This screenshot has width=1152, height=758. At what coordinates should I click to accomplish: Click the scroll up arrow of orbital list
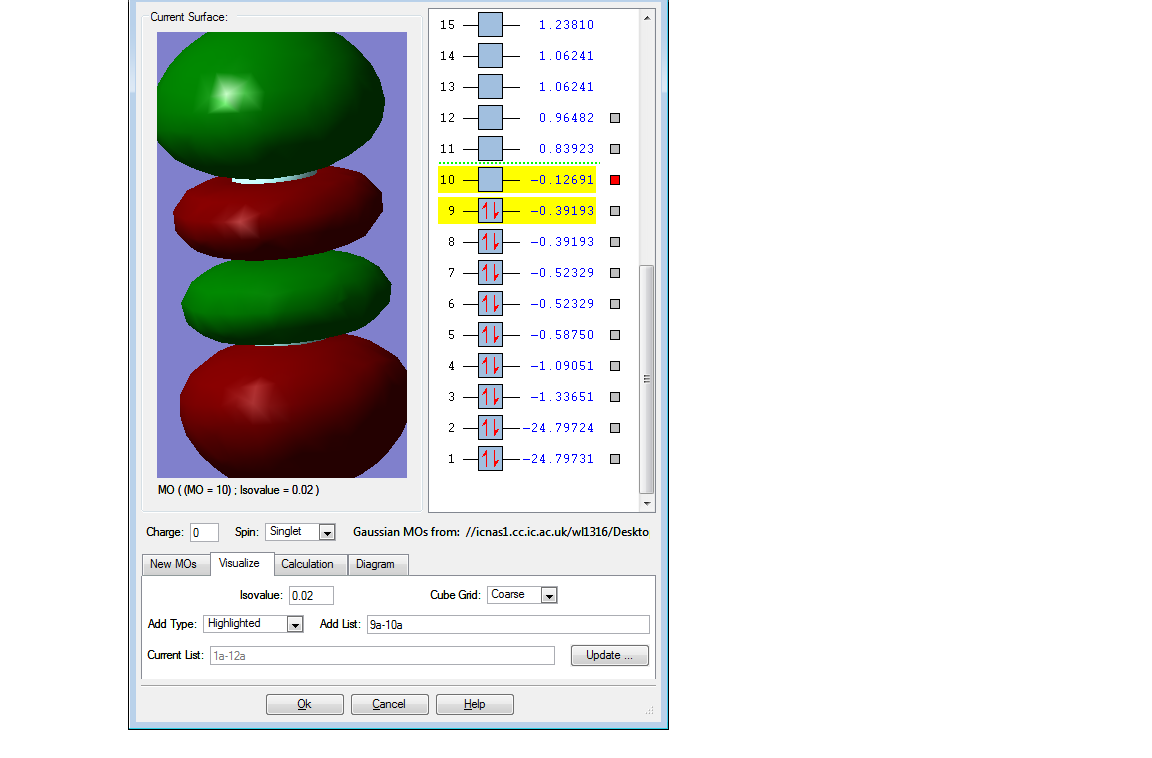(647, 18)
